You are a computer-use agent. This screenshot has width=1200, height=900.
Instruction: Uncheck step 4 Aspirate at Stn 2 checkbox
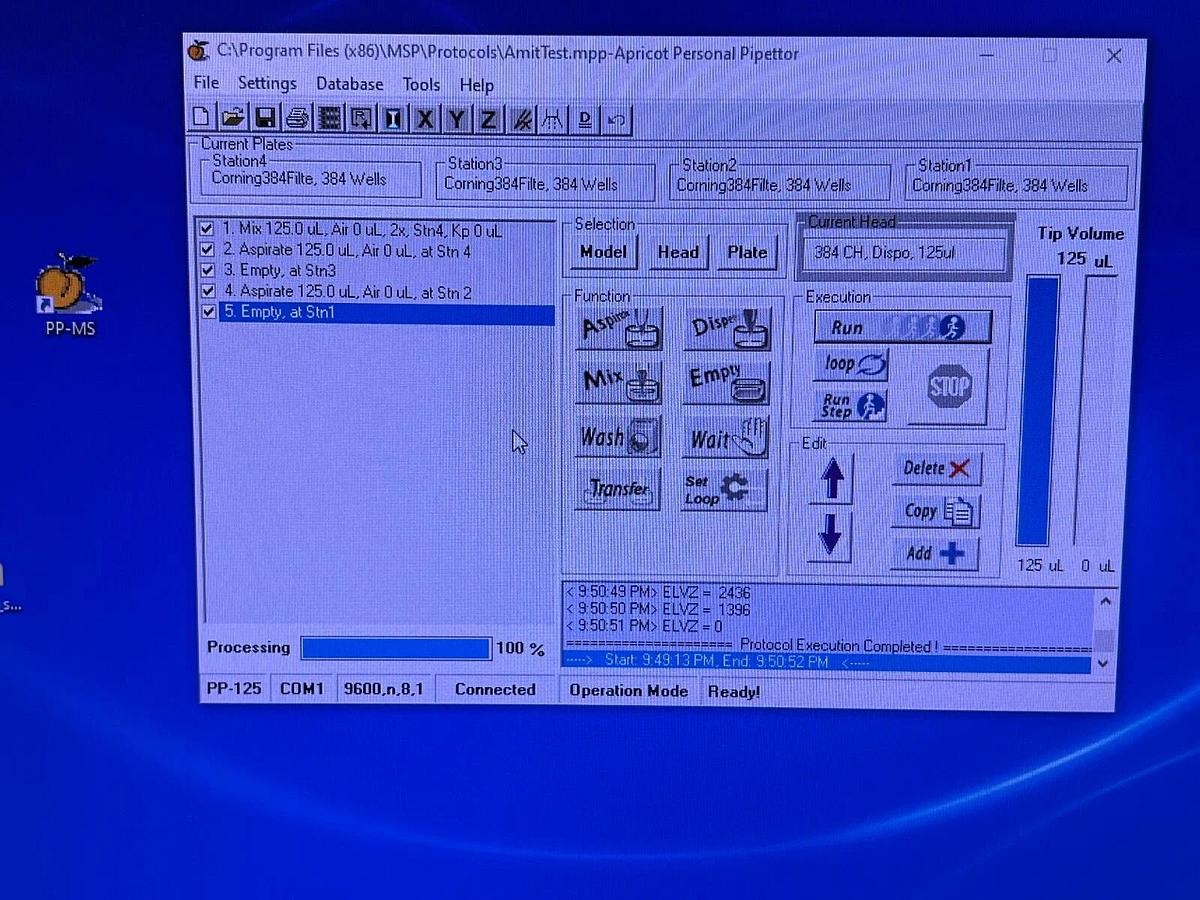pyautogui.click(x=207, y=292)
